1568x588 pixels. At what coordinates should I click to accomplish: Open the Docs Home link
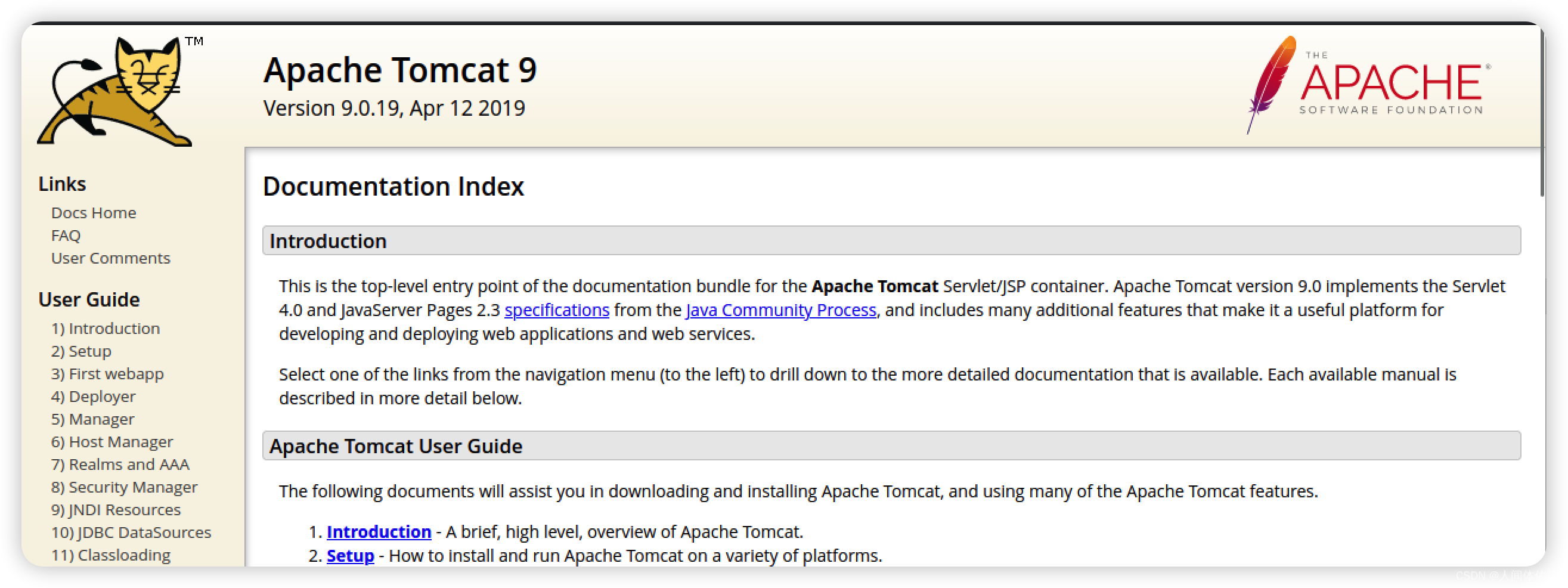[94, 212]
